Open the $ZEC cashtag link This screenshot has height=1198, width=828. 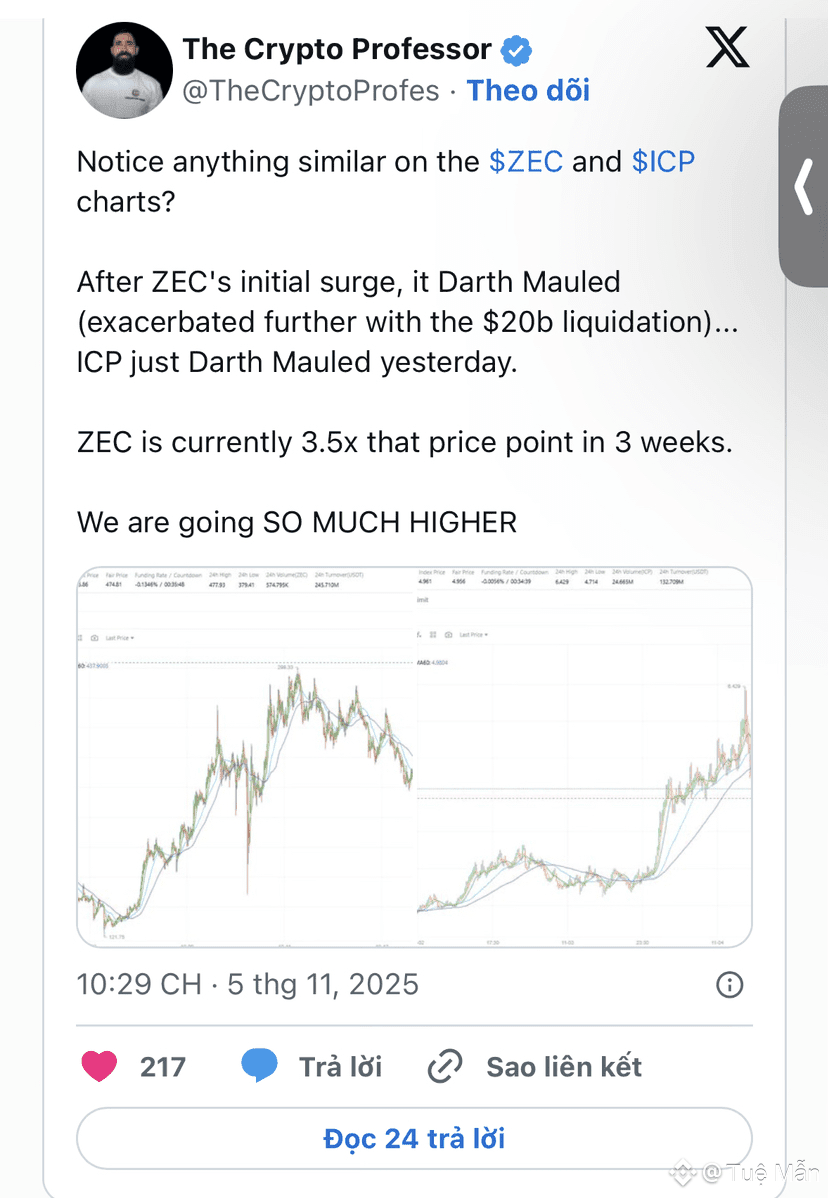[x=526, y=162]
